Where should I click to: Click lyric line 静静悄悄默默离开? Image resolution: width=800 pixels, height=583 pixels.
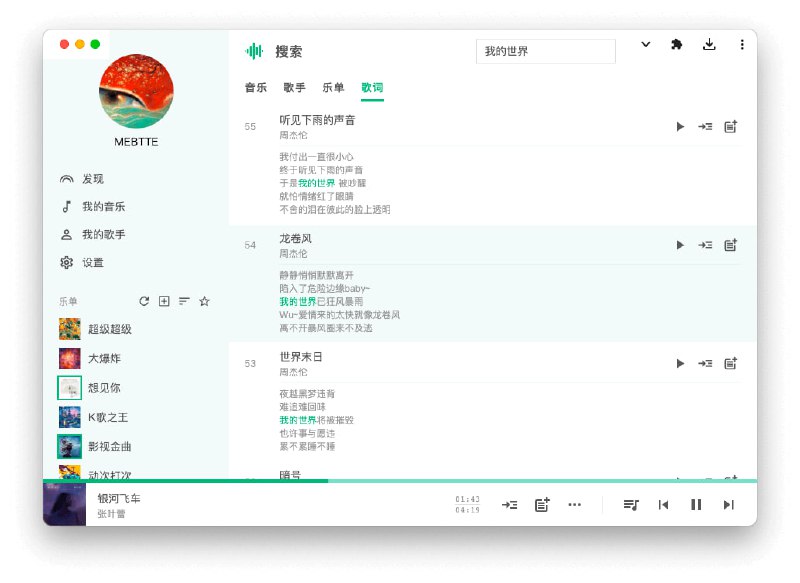click(x=316, y=275)
